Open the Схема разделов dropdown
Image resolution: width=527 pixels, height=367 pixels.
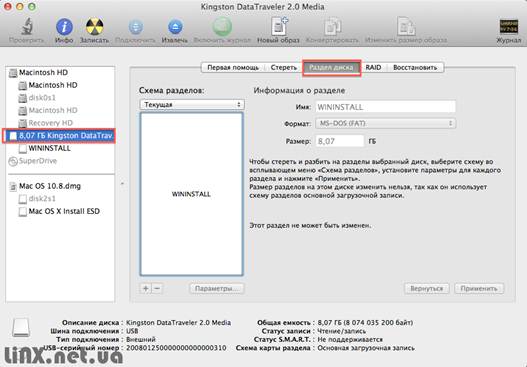point(192,105)
